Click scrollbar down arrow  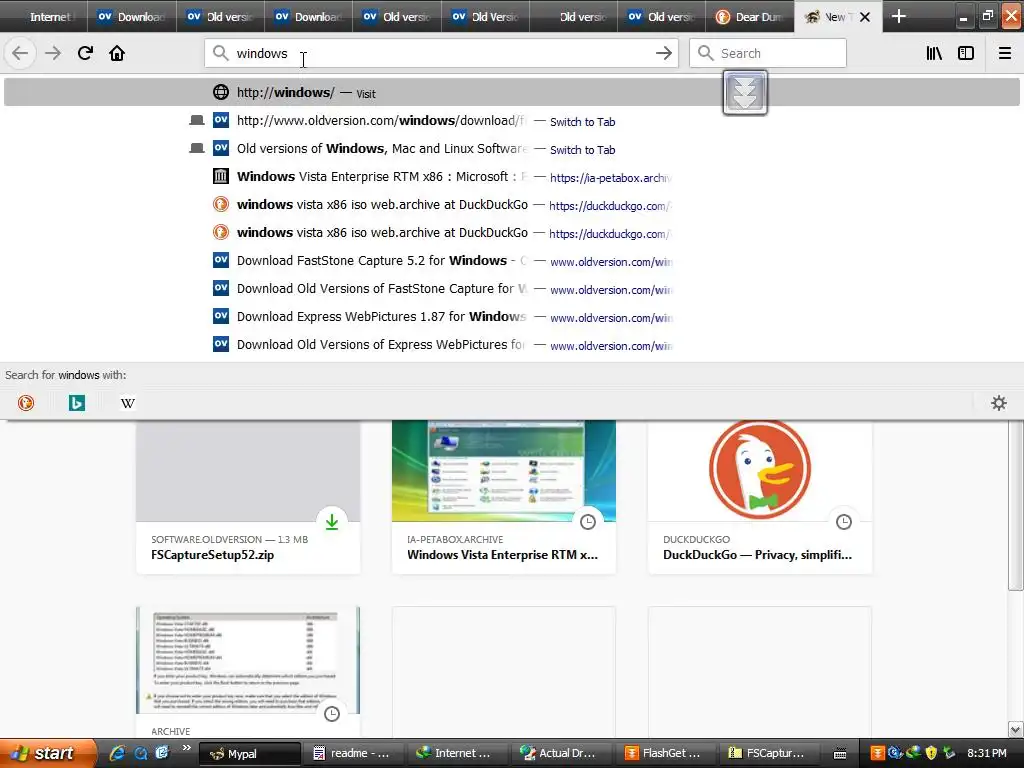coord(1015,729)
